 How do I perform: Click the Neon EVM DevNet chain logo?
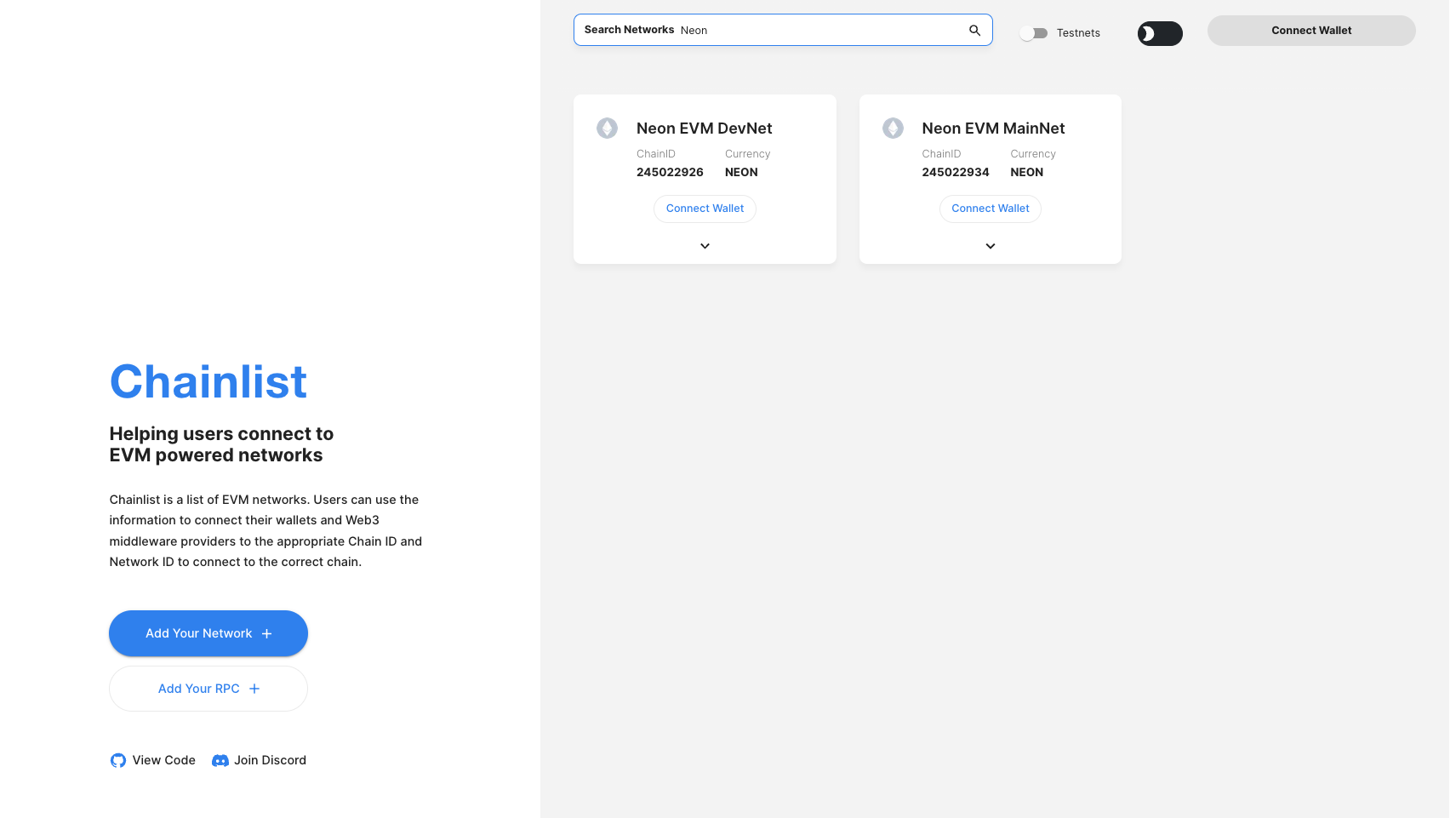(607, 129)
